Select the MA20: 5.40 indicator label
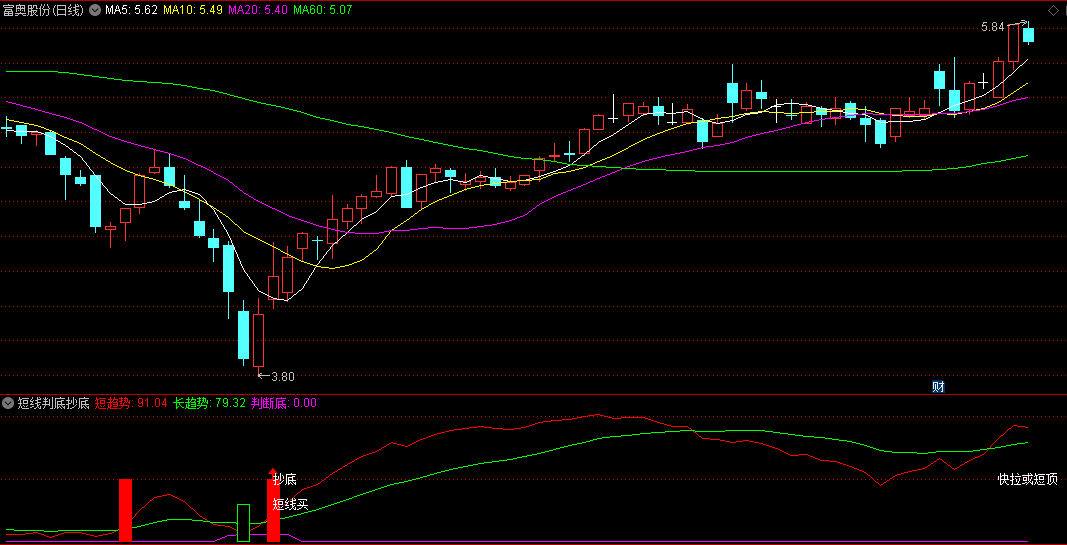1067x545 pixels. (257, 10)
